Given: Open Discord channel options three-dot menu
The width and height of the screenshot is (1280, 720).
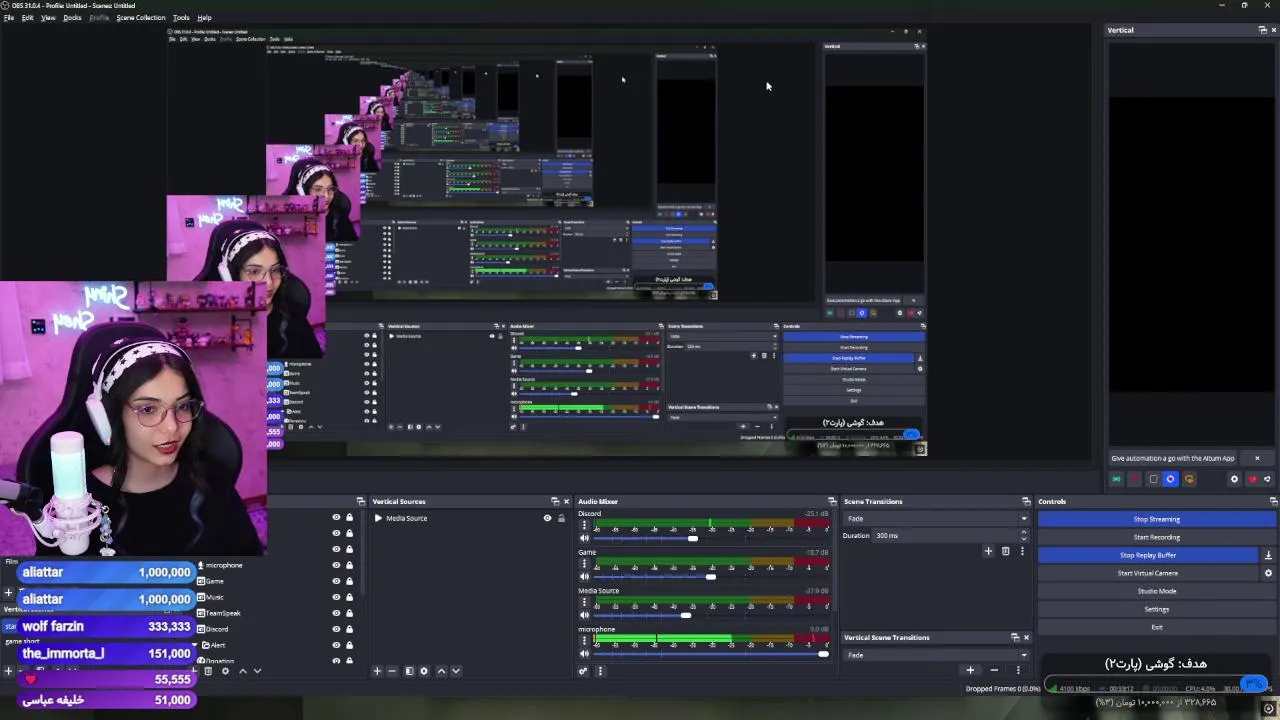Looking at the screenshot, I should pyautogui.click(x=585, y=525).
